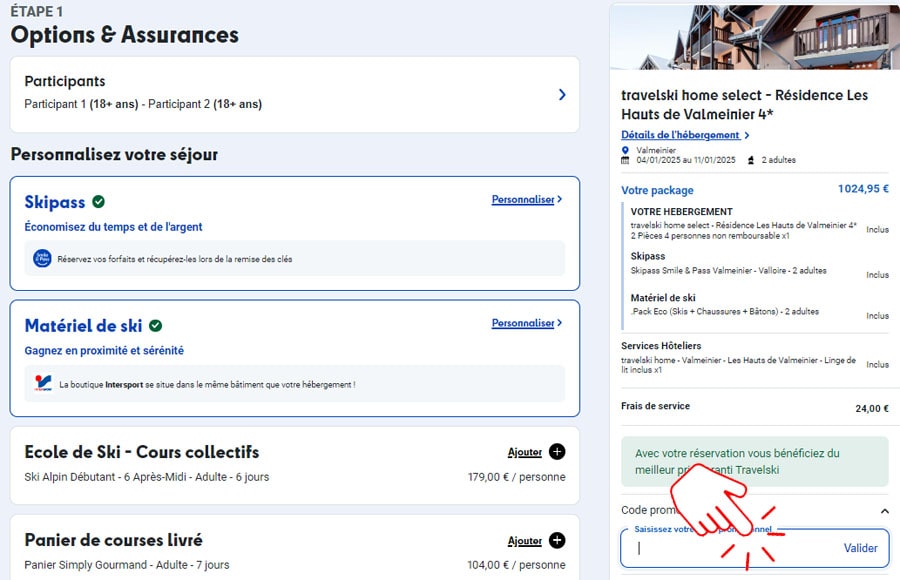Click the Ecole de Ski - Cours collectifs title
Image resolution: width=900 pixels, height=580 pixels.
pos(142,452)
